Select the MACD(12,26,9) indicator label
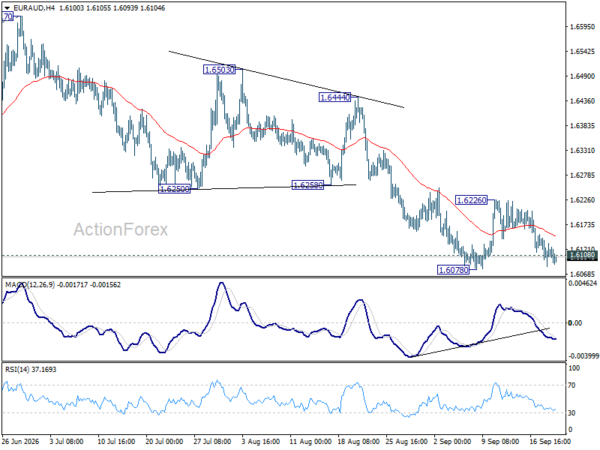Image resolution: width=600 pixels, height=450 pixels. coord(30,285)
